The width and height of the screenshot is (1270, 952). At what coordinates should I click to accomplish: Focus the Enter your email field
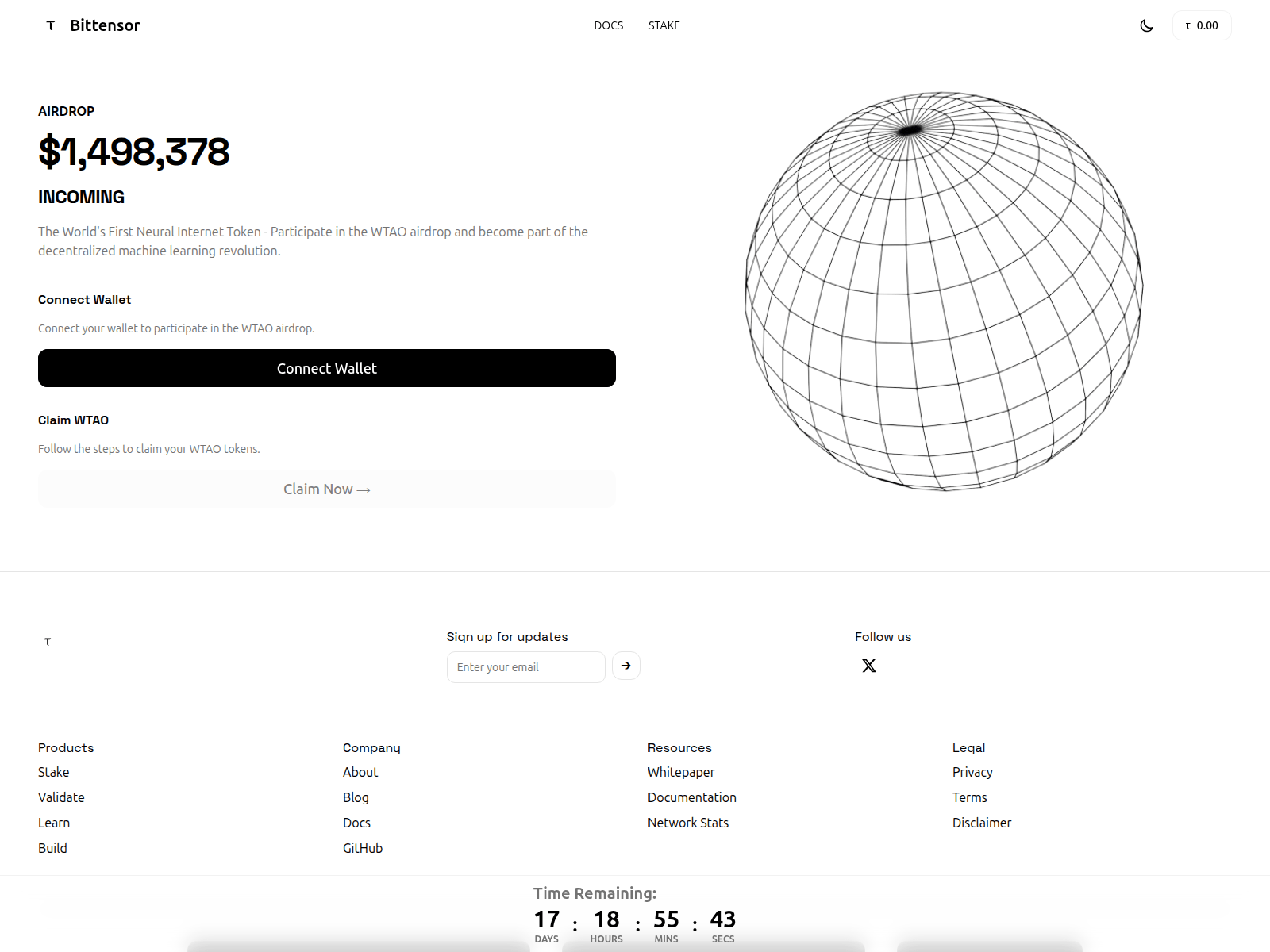tap(525, 667)
